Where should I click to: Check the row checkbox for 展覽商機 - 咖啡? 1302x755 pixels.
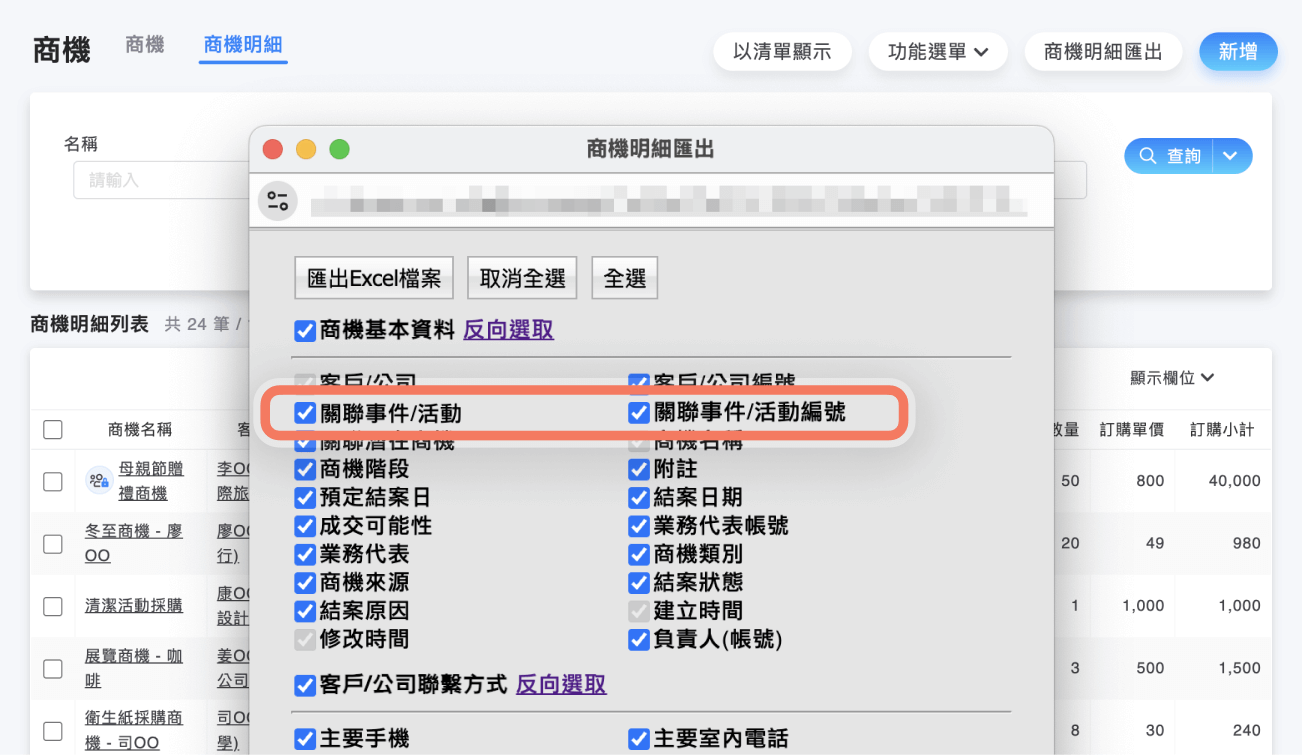pos(53,668)
